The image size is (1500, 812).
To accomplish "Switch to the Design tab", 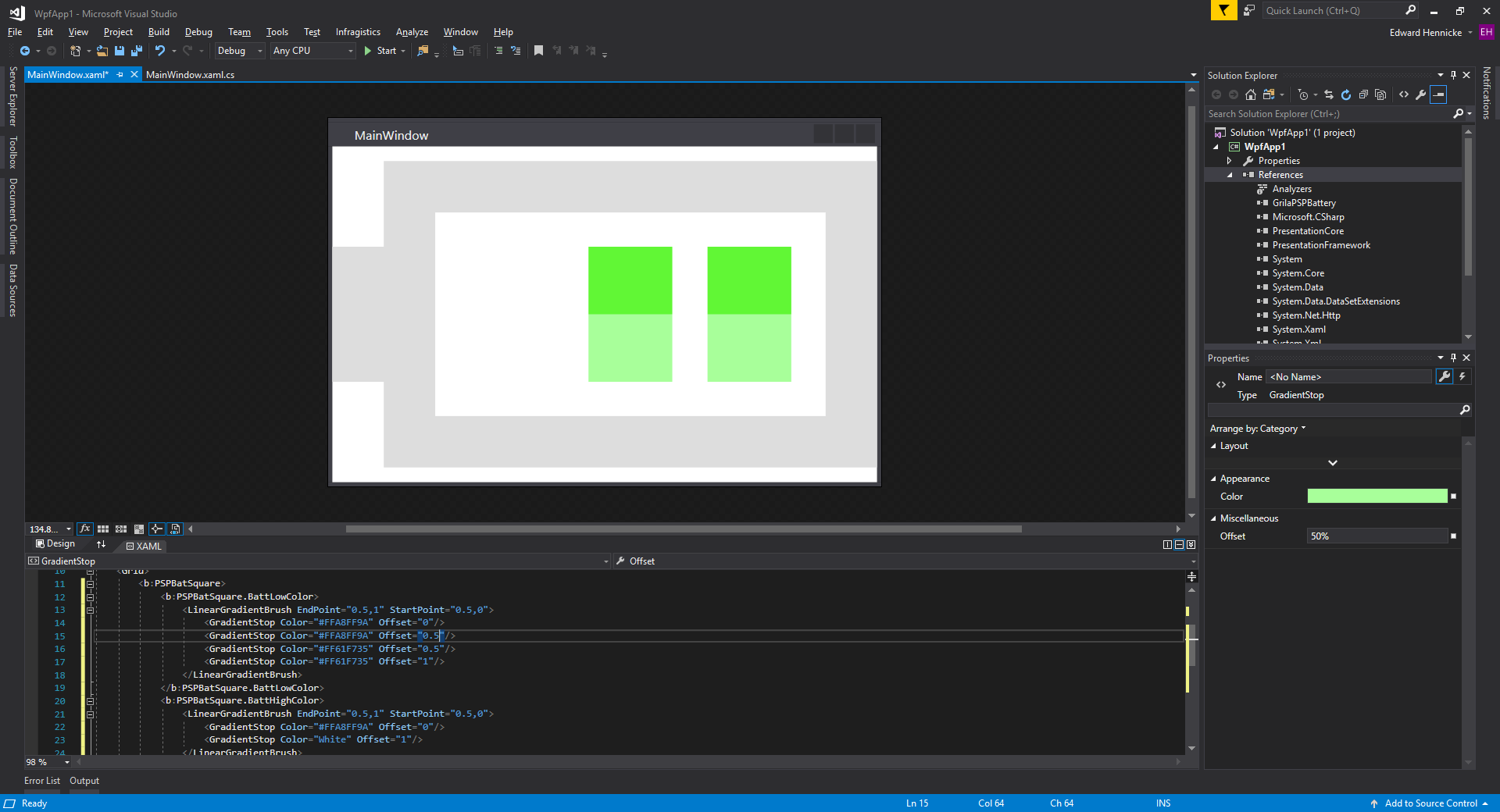I will (x=55, y=544).
